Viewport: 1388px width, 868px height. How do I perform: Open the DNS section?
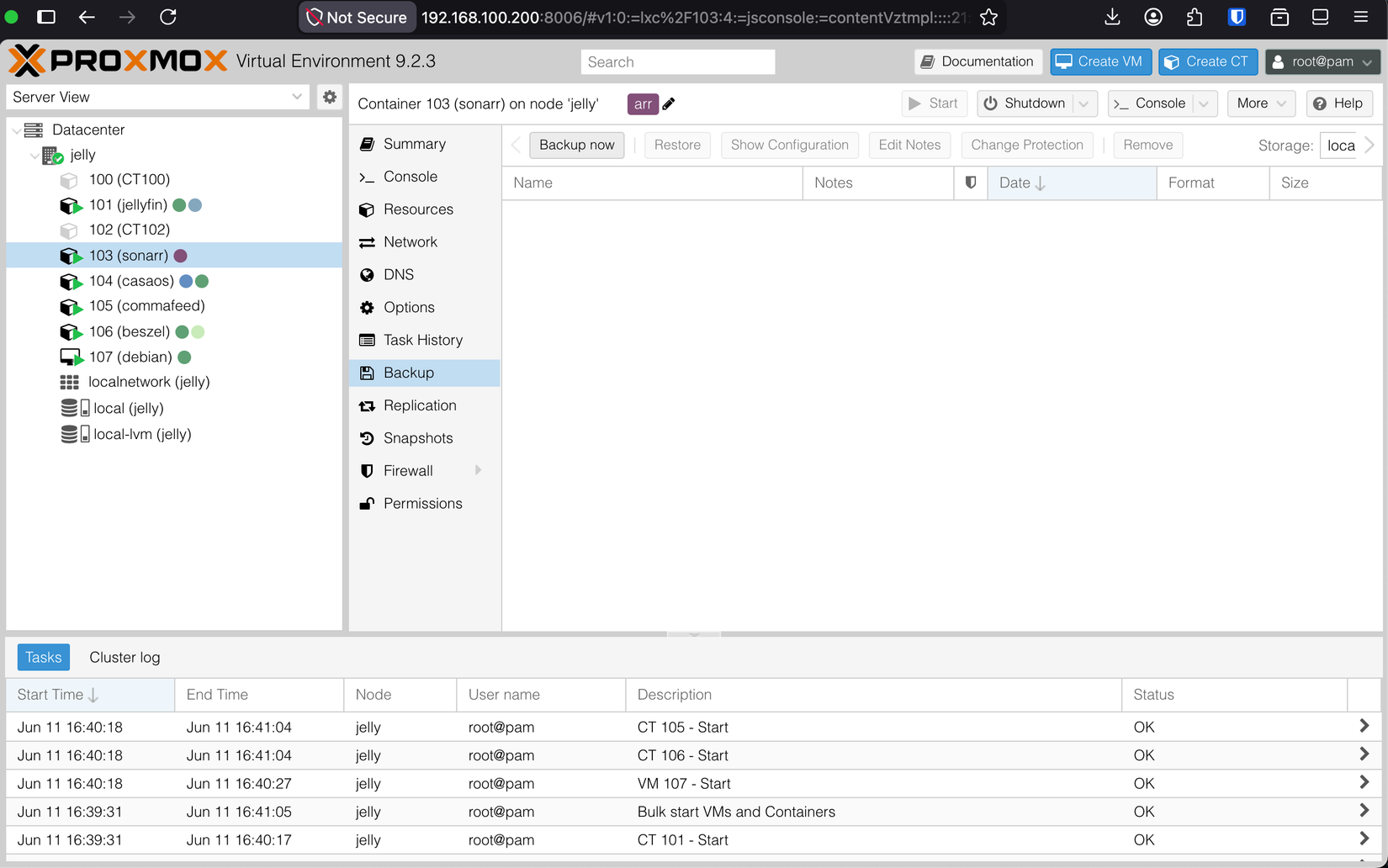(x=424, y=275)
